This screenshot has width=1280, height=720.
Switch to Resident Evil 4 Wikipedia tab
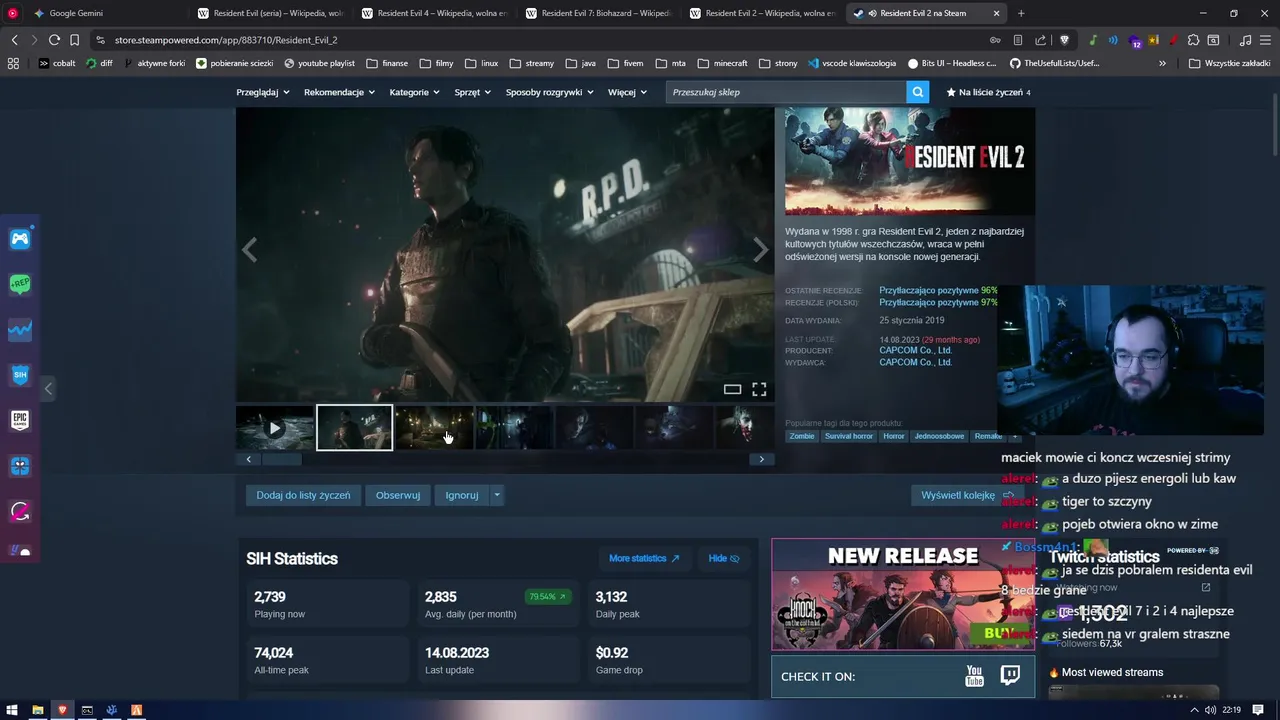click(434, 13)
